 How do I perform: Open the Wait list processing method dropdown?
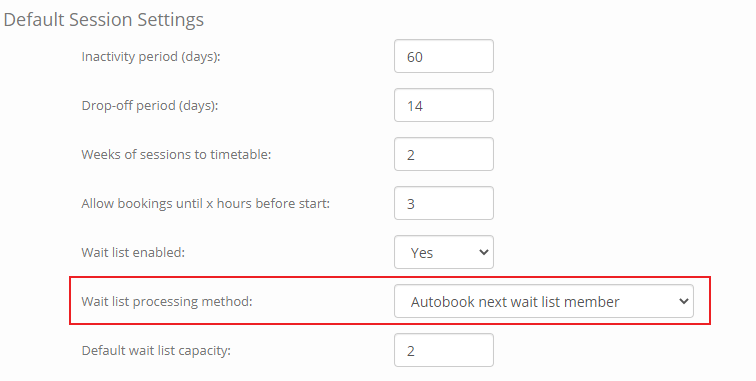coord(544,301)
